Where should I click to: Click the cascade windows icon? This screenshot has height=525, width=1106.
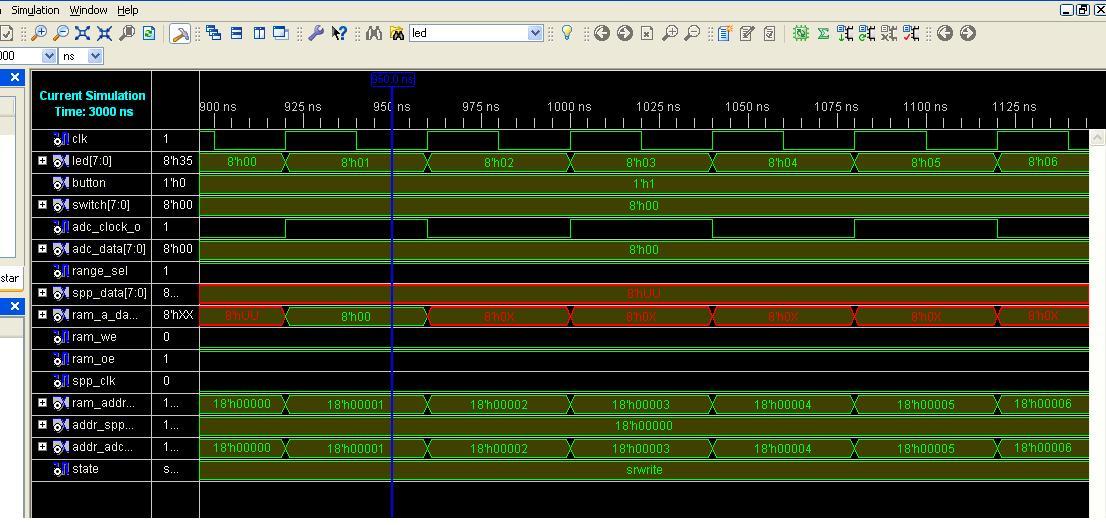[214, 33]
